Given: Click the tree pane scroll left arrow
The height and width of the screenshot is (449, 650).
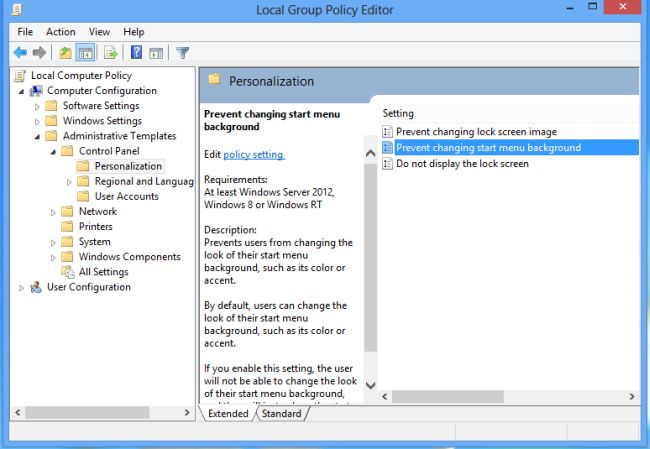Looking at the screenshot, I should [x=17, y=413].
